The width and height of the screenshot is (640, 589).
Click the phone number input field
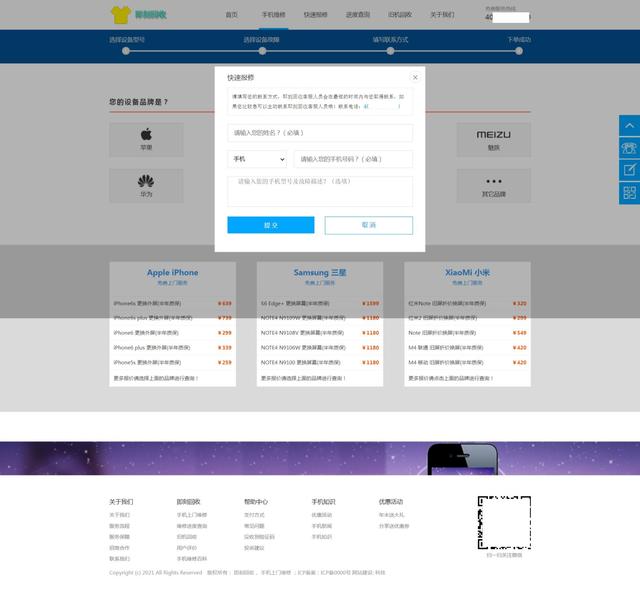(353, 159)
